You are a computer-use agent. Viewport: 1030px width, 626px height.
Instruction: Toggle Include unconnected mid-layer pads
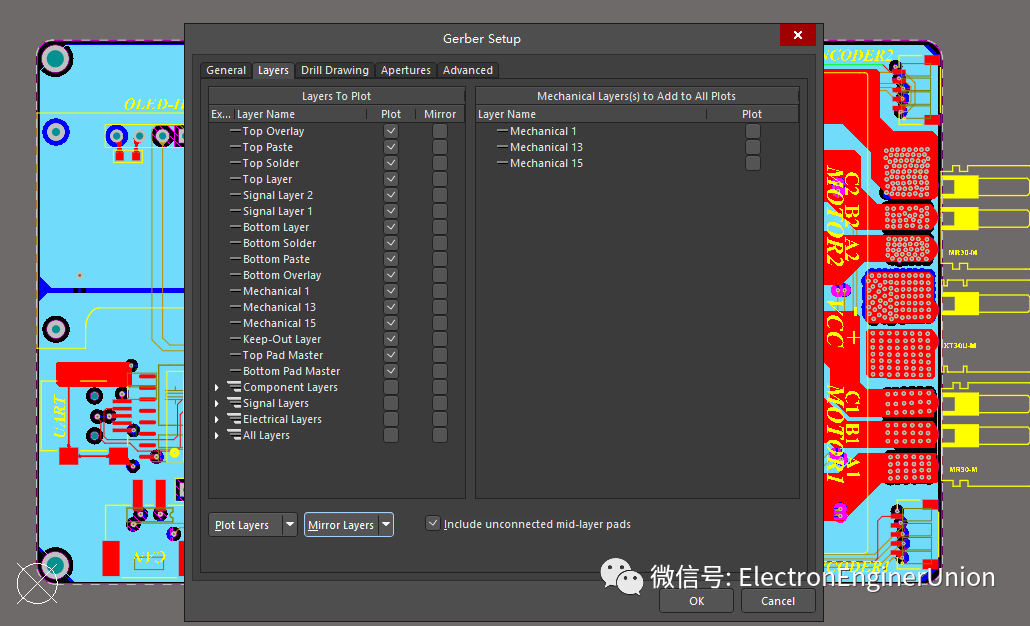coord(433,523)
